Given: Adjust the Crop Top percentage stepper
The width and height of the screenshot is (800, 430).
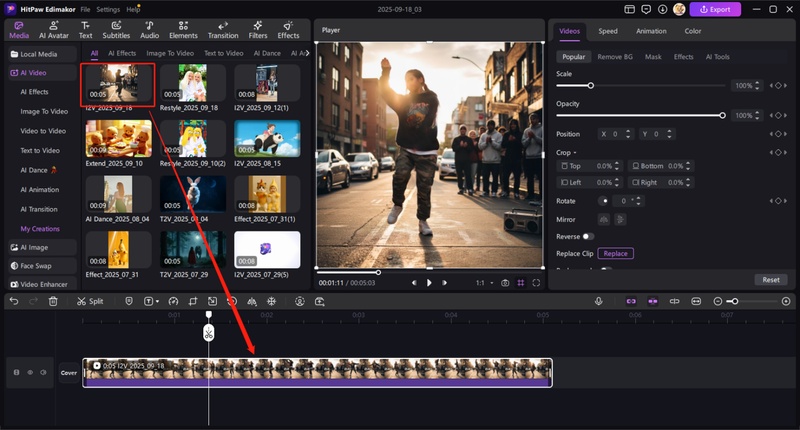Looking at the screenshot, I should click(617, 166).
